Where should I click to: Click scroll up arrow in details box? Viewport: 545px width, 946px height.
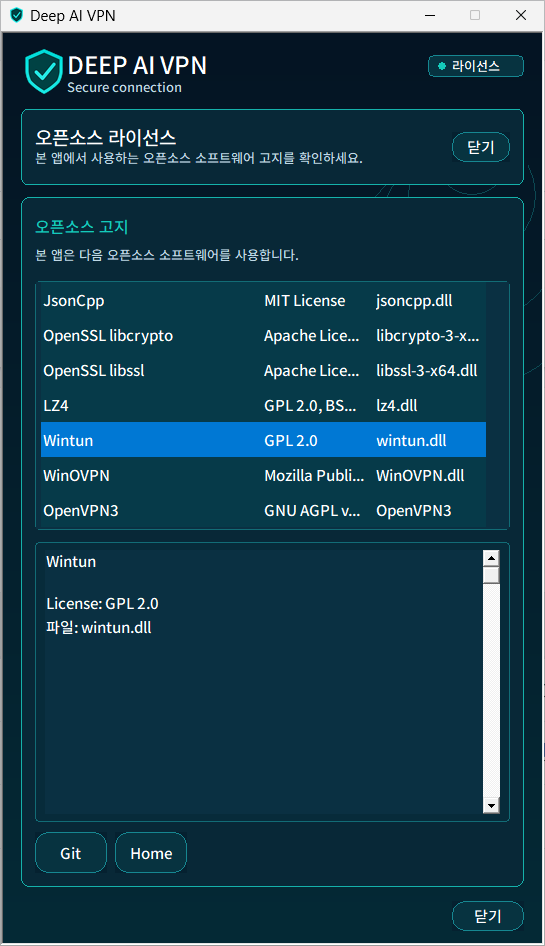tap(491, 558)
